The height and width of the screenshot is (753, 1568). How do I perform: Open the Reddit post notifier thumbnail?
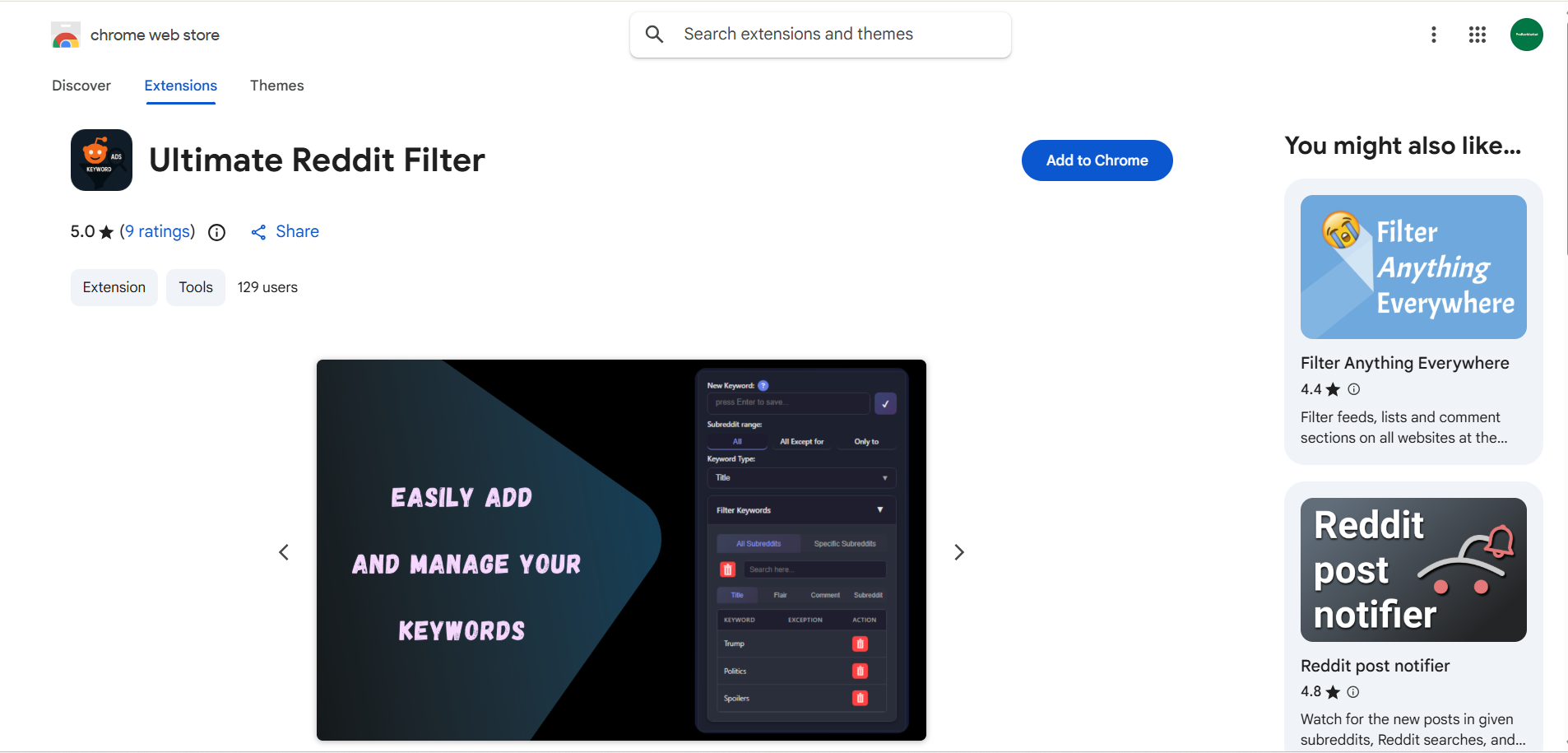(x=1413, y=569)
